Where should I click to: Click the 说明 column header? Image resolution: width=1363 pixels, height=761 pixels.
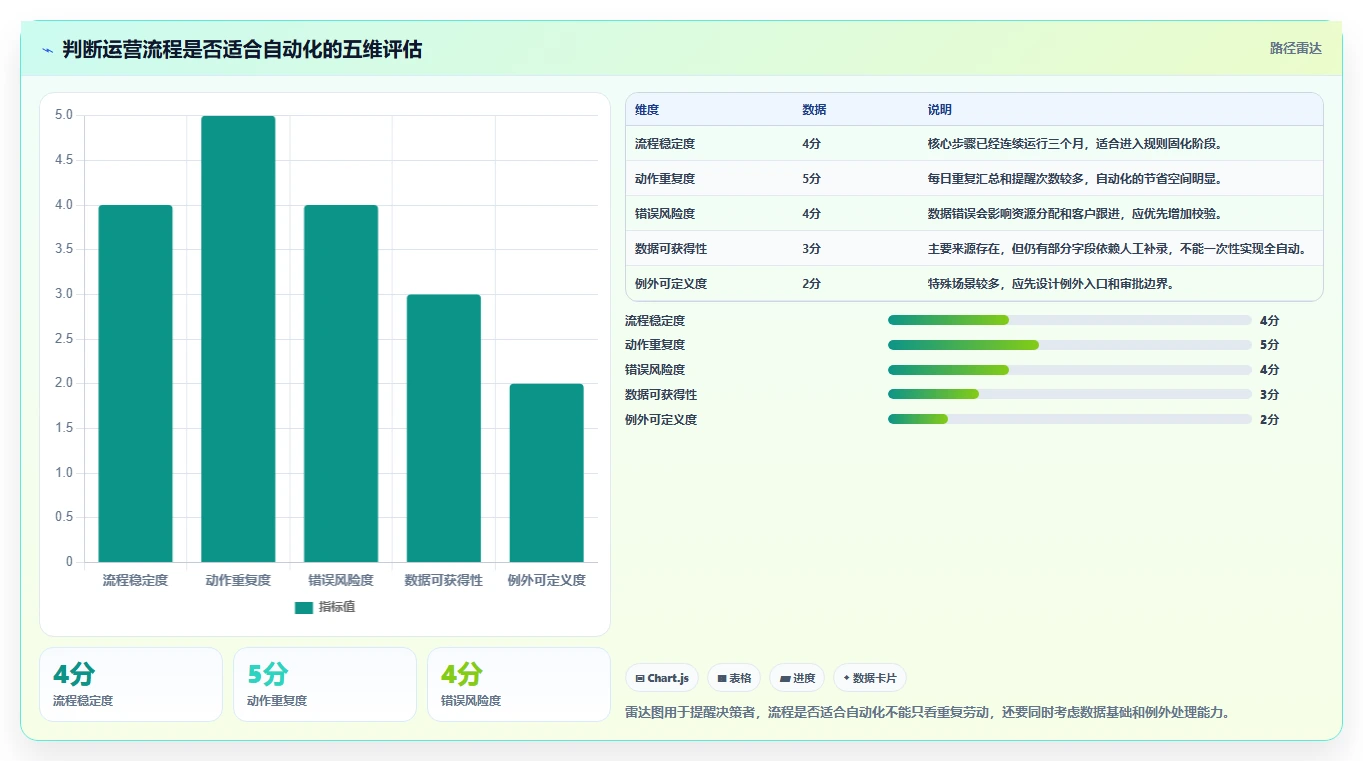[x=940, y=110]
